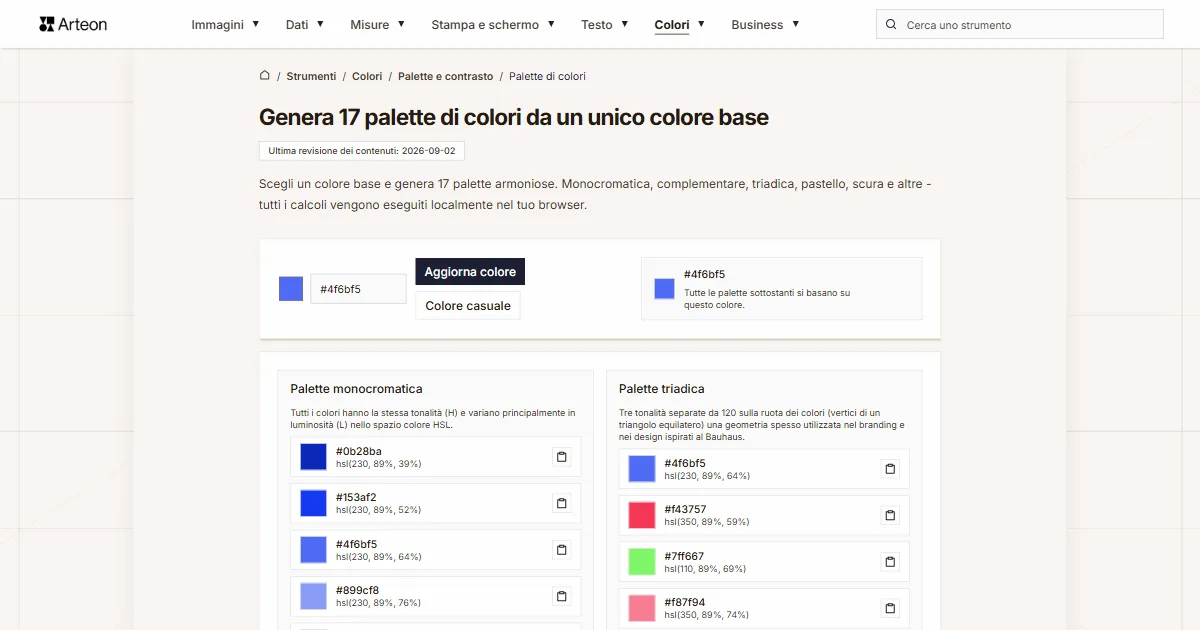1200x630 pixels.
Task: Open the Testo menu
Action: click(597, 25)
